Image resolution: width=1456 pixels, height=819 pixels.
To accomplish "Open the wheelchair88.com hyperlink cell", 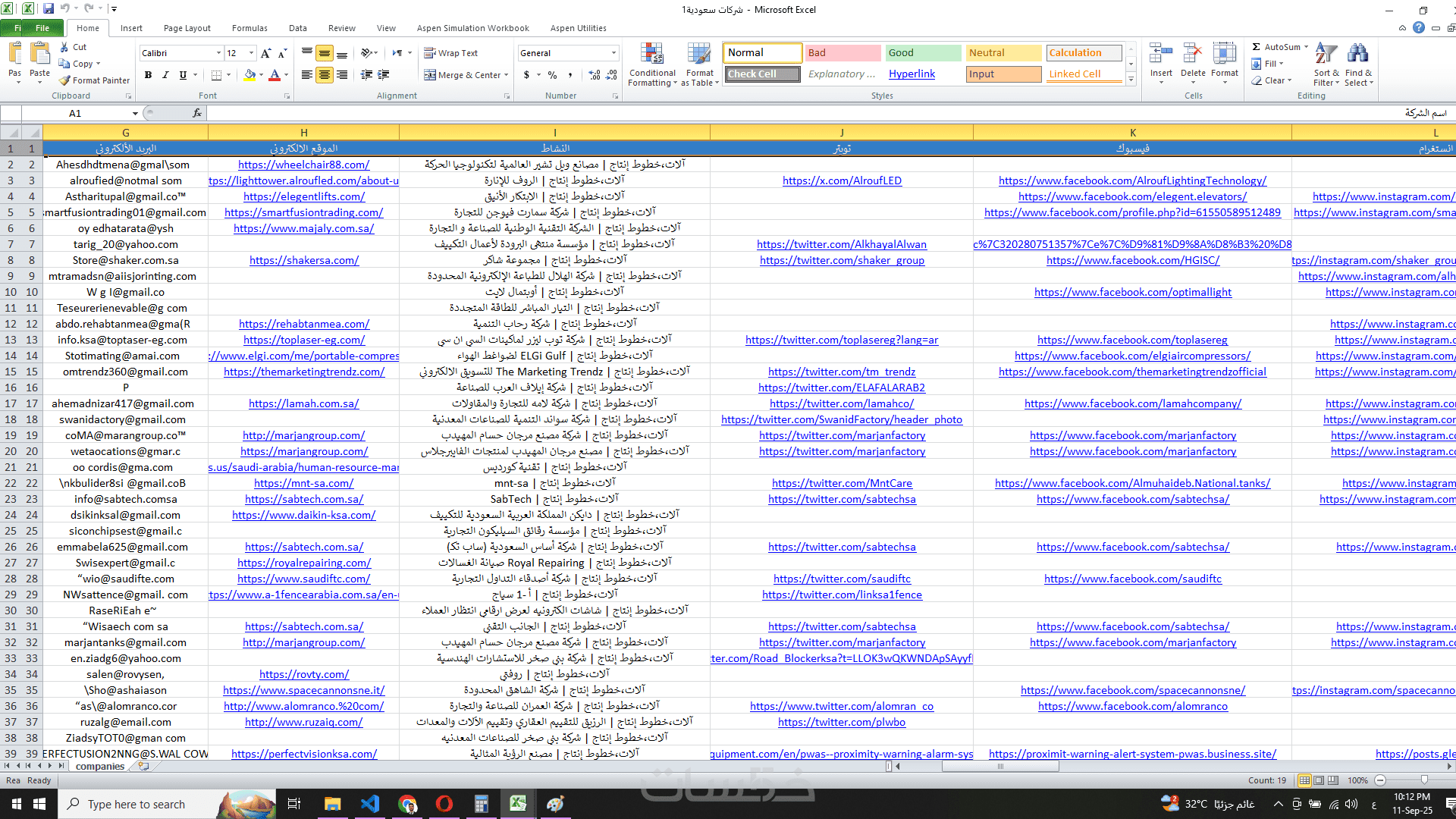I will [x=303, y=165].
